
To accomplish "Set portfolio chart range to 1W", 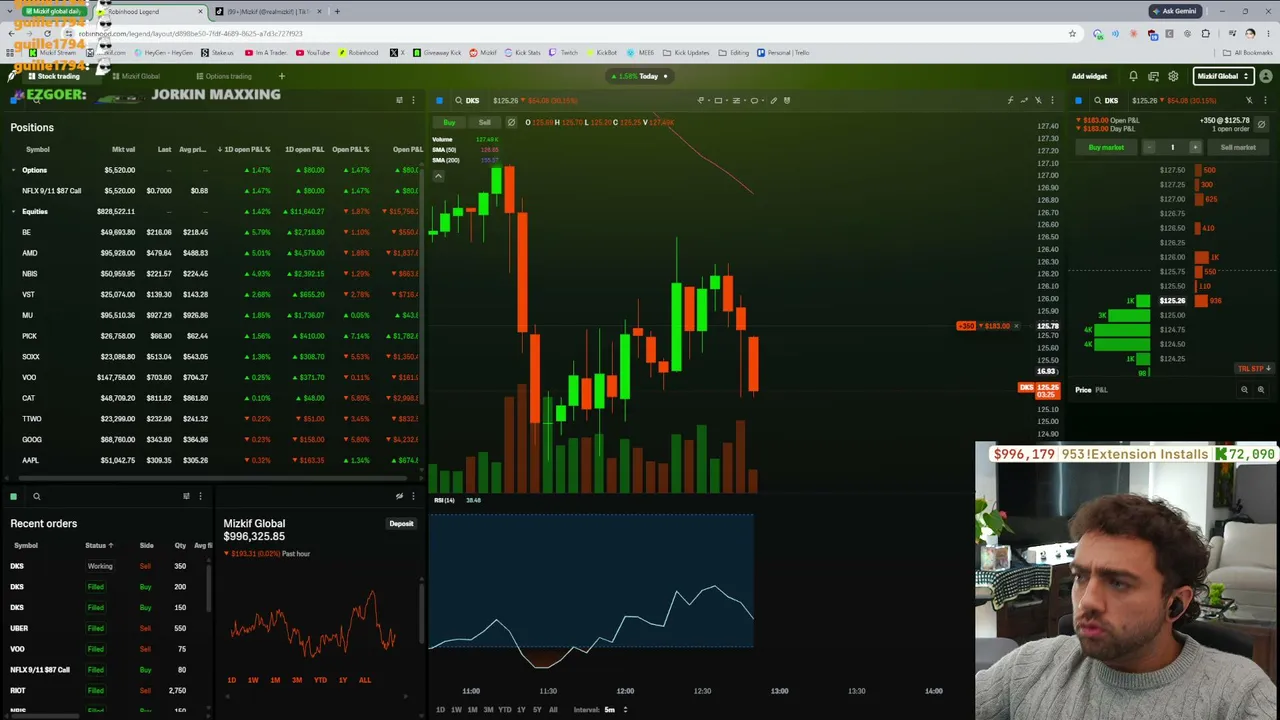I will (253, 680).
